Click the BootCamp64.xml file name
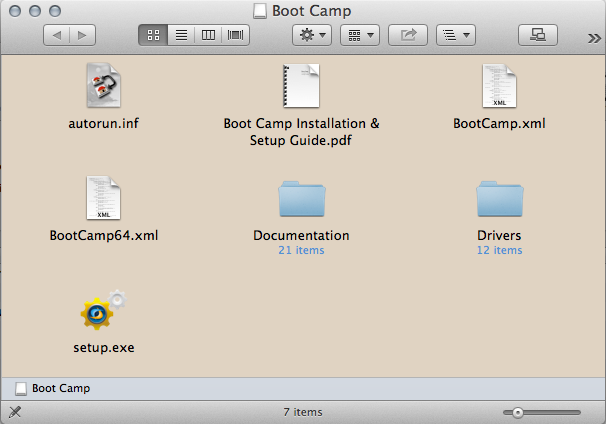The image size is (606, 424). 104,235
